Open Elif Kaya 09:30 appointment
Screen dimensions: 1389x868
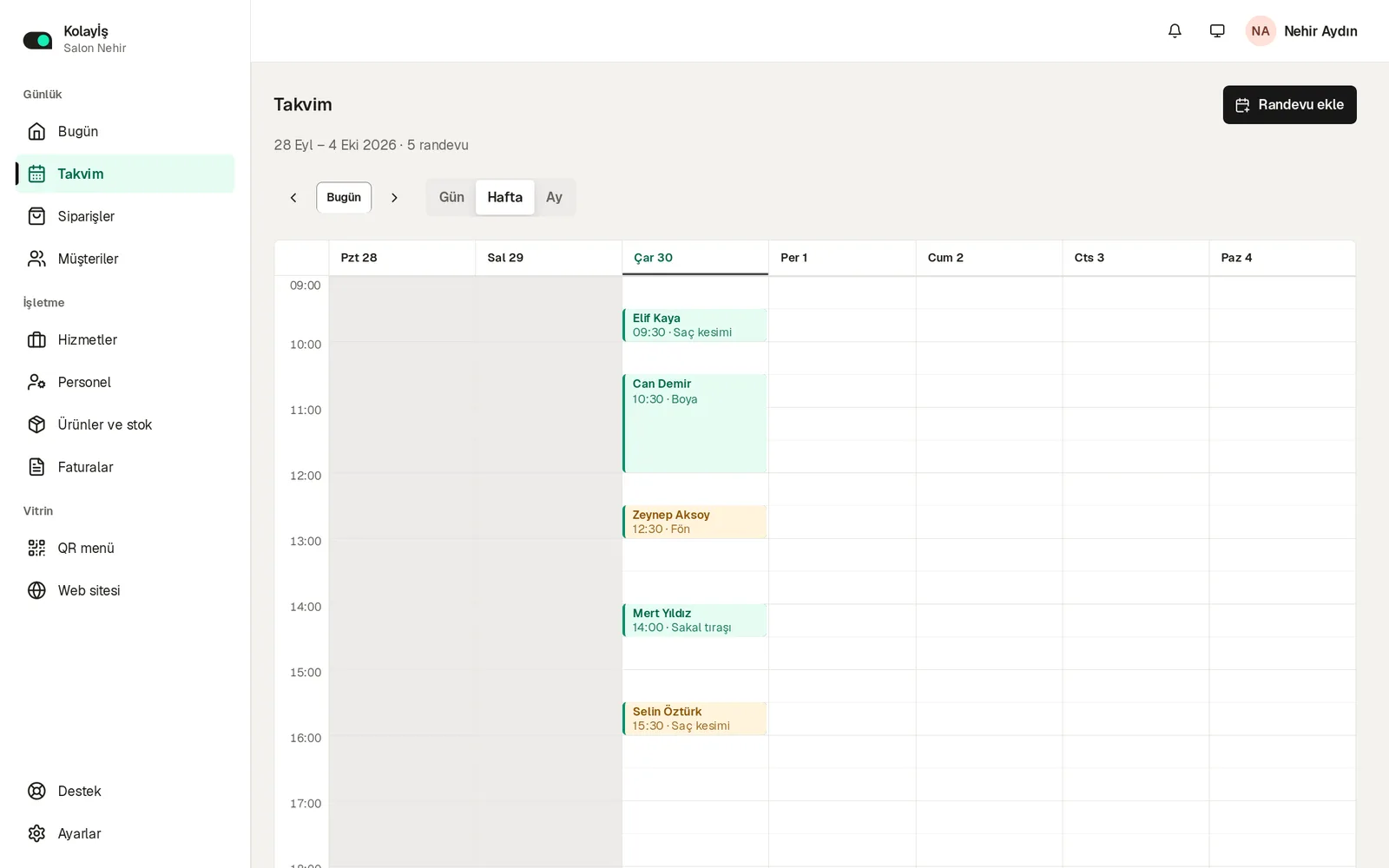(694, 325)
